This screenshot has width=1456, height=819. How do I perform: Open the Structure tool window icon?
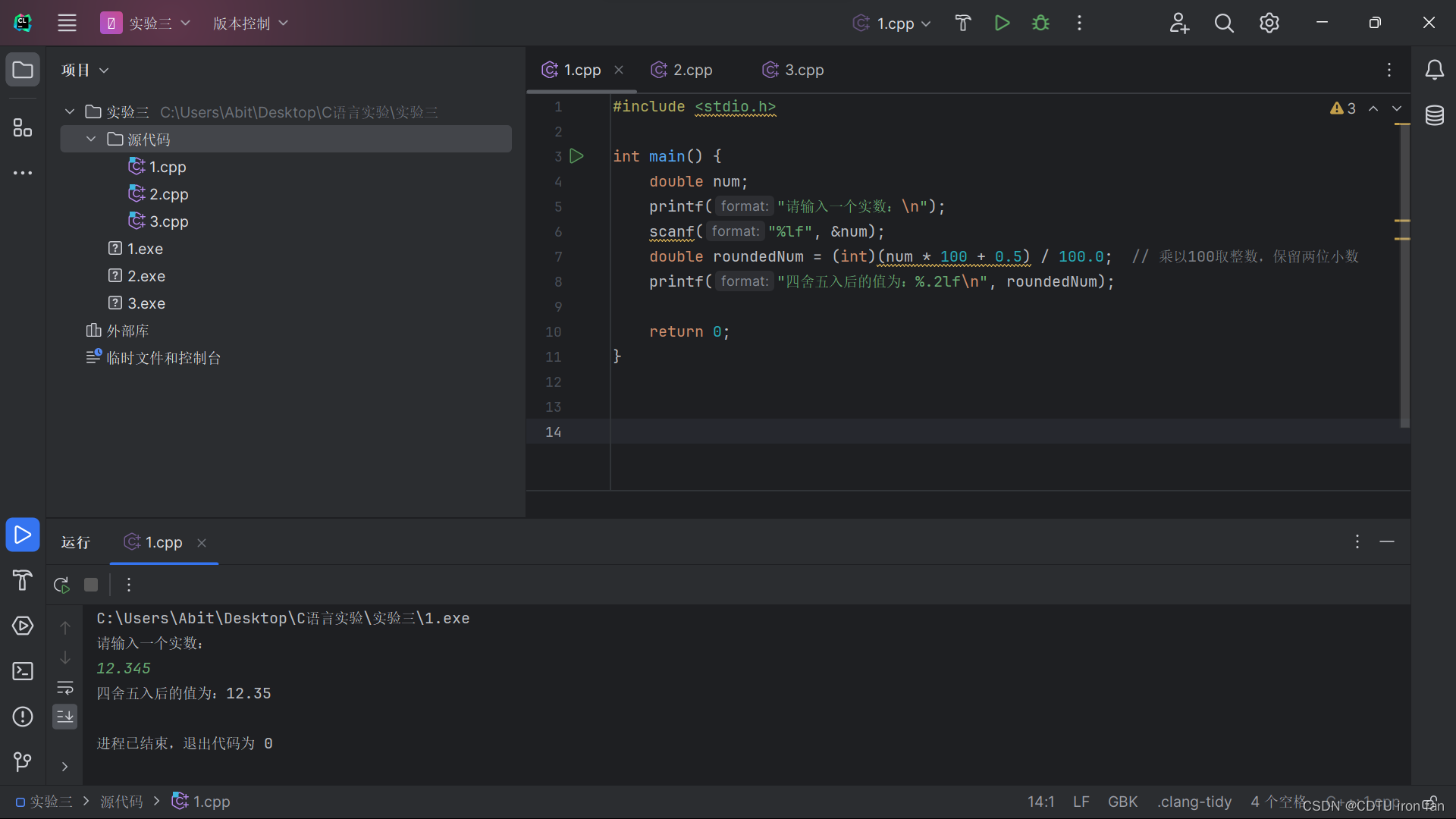click(23, 127)
